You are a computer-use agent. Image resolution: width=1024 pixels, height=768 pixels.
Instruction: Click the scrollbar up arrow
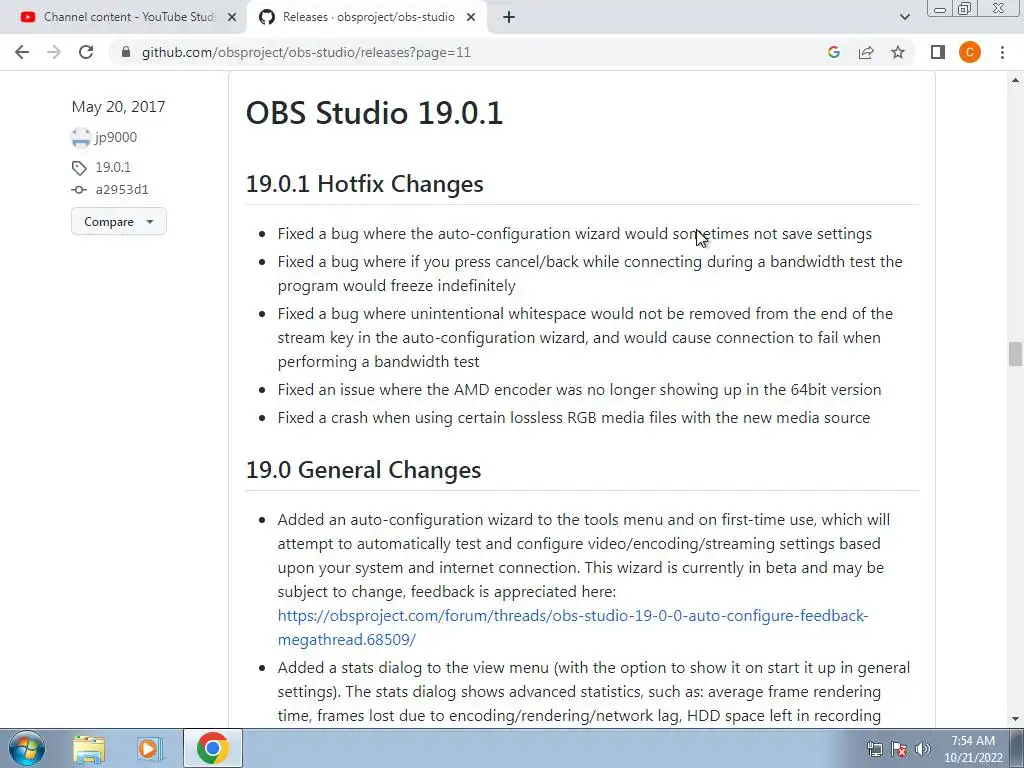[x=1015, y=80]
